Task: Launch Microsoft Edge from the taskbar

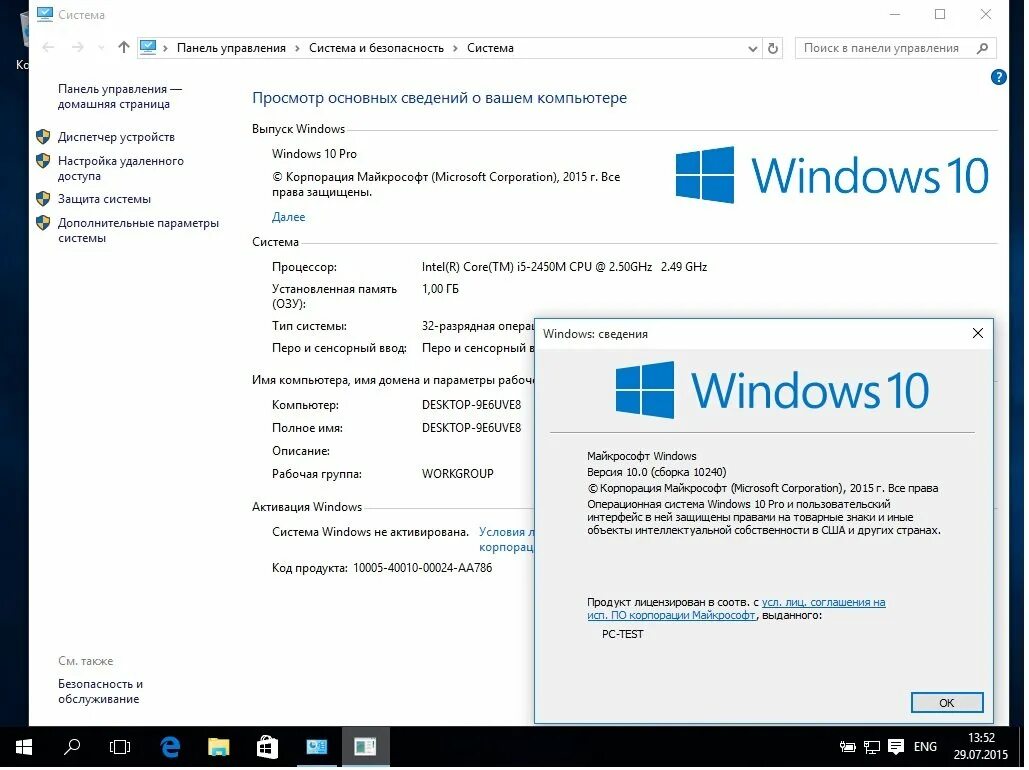Action: [171, 747]
